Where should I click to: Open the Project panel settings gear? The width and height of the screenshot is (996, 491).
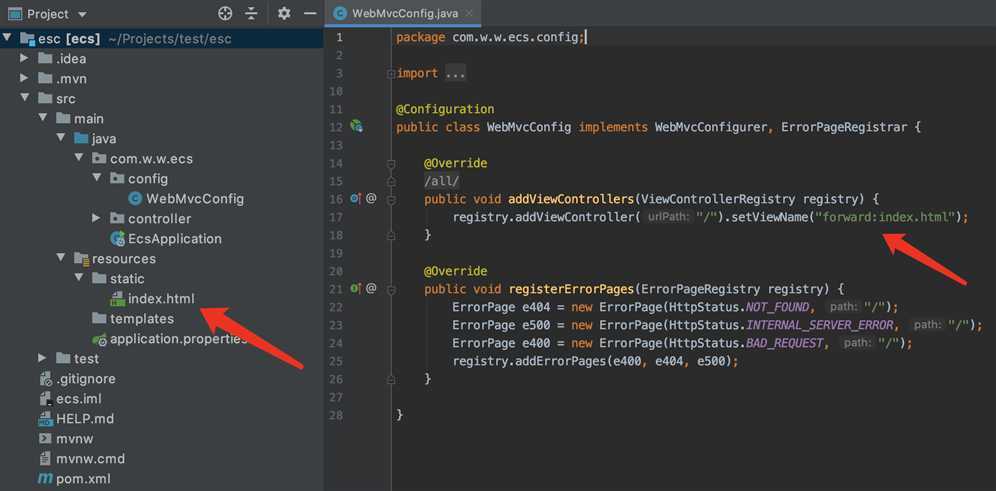(x=284, y=13)
